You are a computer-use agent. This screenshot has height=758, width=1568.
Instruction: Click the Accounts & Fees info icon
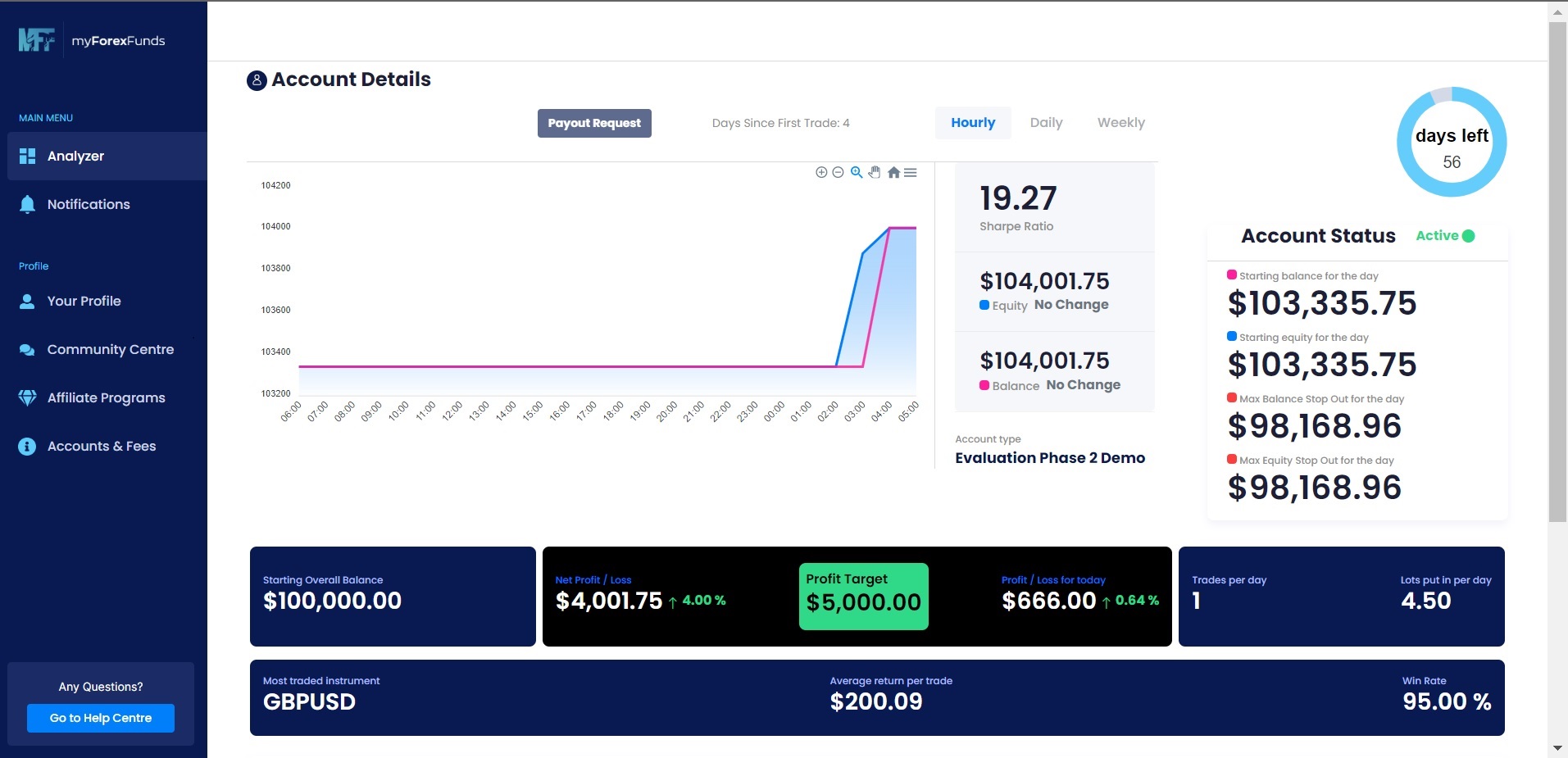[x=27, y=447]
